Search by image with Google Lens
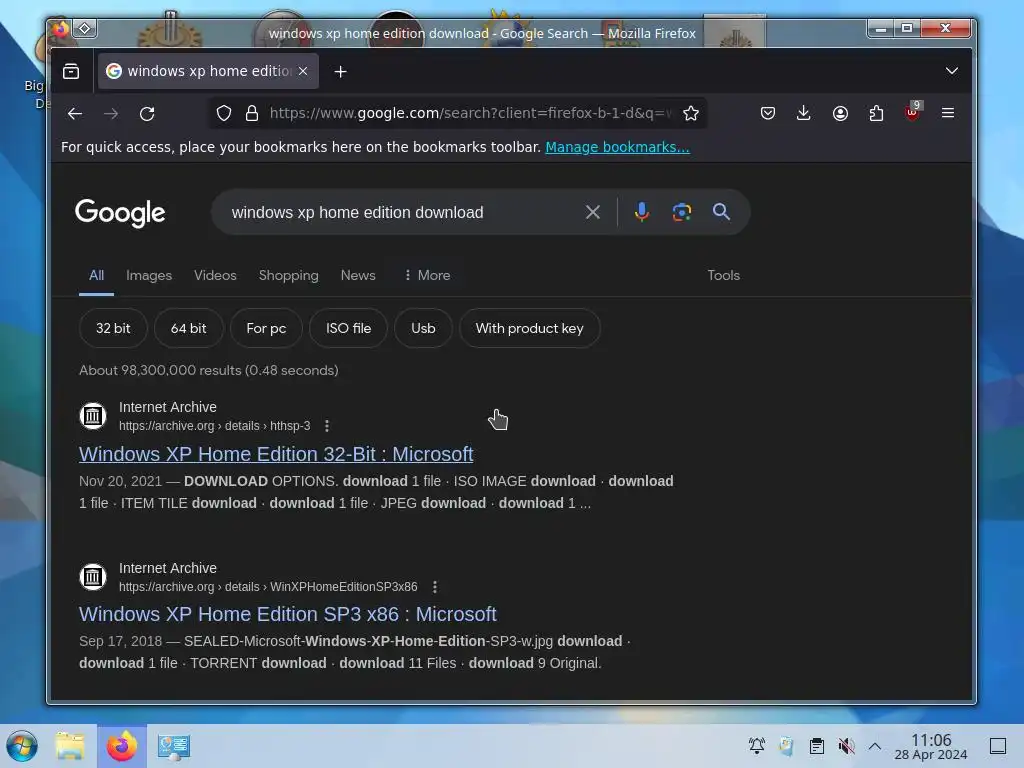Image resolution: width=1024 pixels, height=768 pixels. click(x=682, y=212)
